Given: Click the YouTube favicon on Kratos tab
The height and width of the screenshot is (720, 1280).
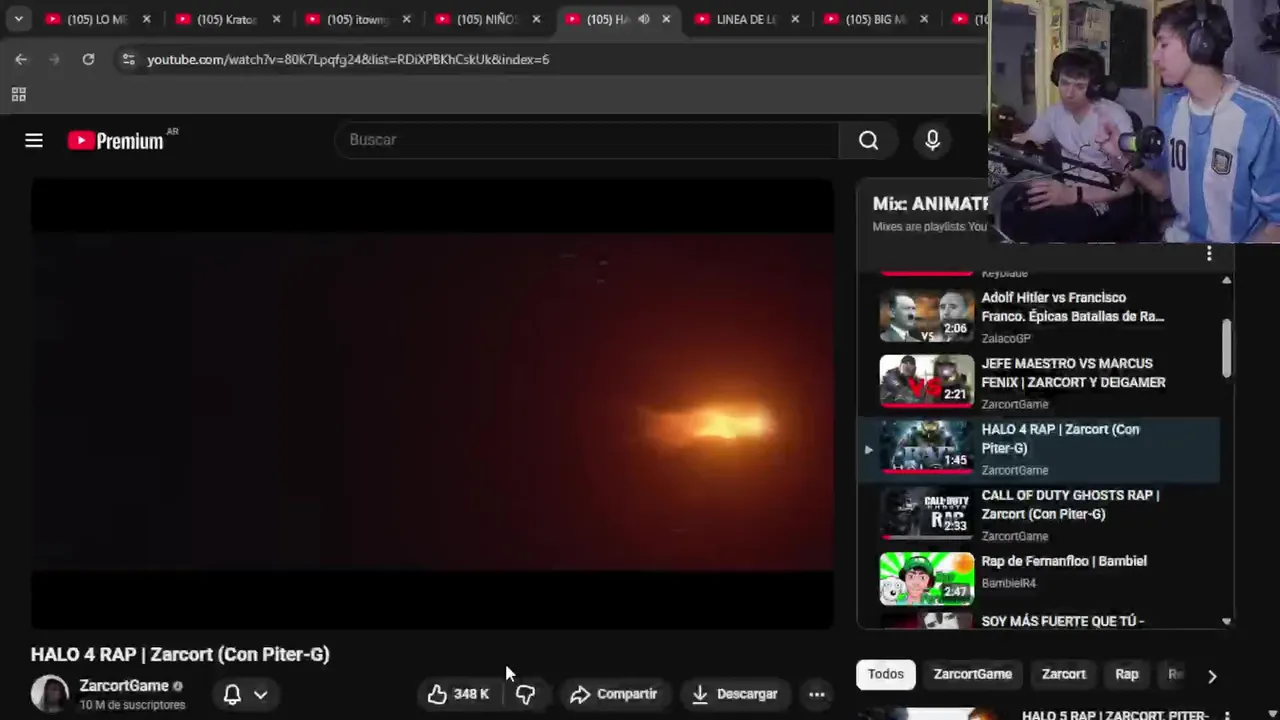Looking at the screenshot, I should click(x=183, y=19).
